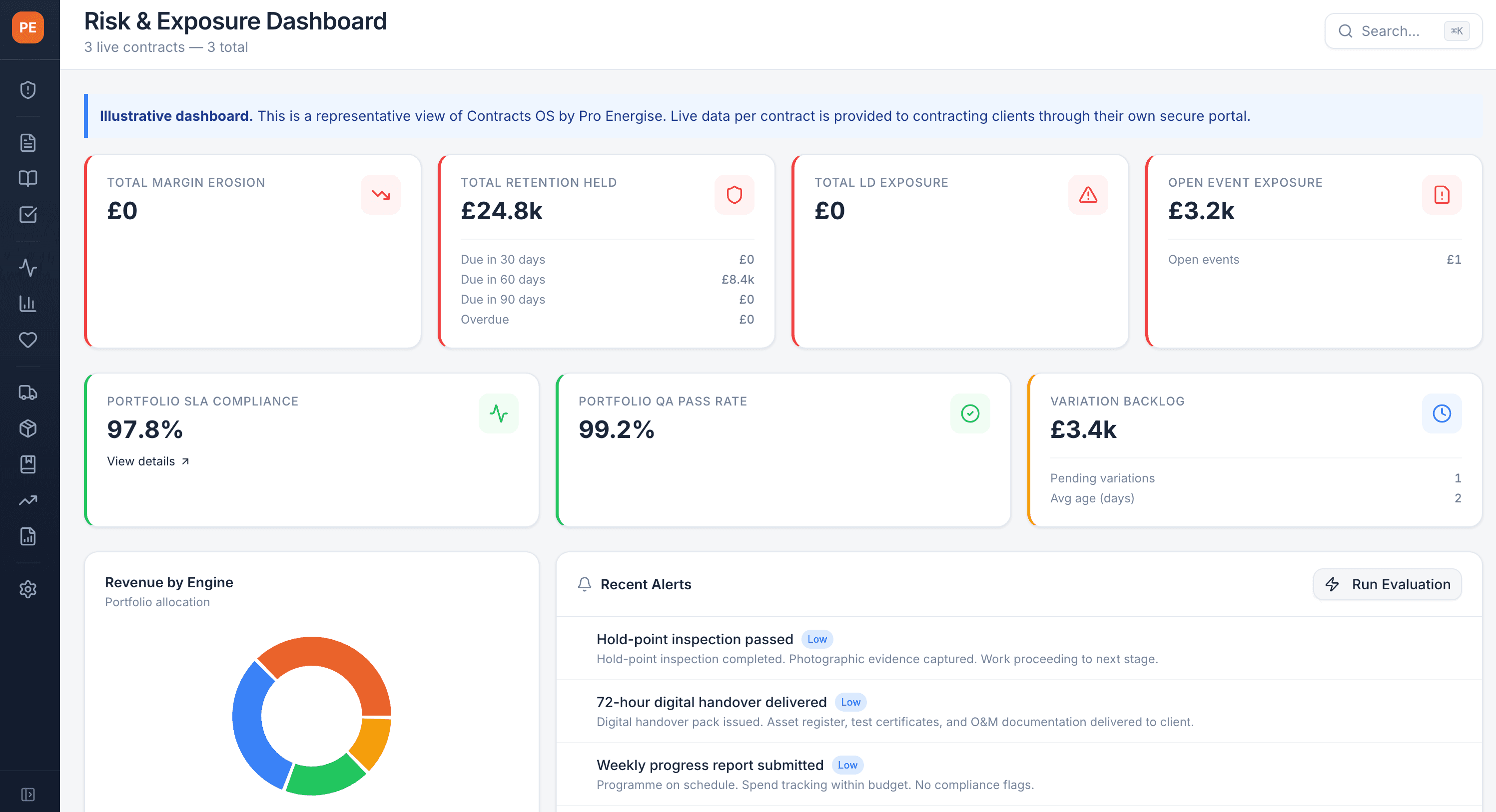
Task: Focus the Search input field
Action: click(1403, 31)
